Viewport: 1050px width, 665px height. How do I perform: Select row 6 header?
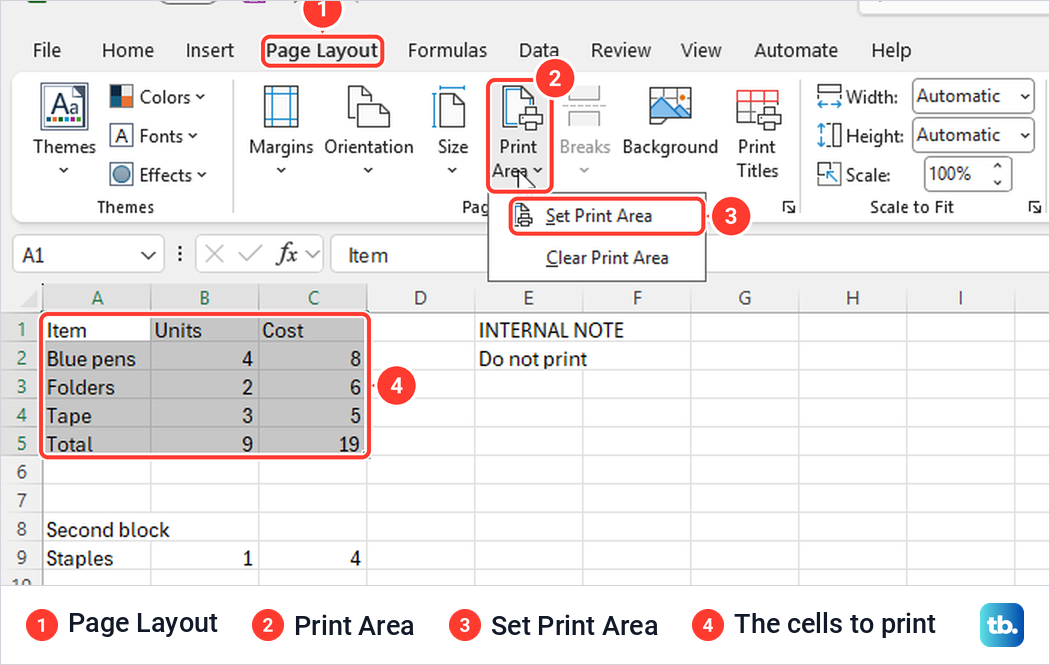coord(21,472)
